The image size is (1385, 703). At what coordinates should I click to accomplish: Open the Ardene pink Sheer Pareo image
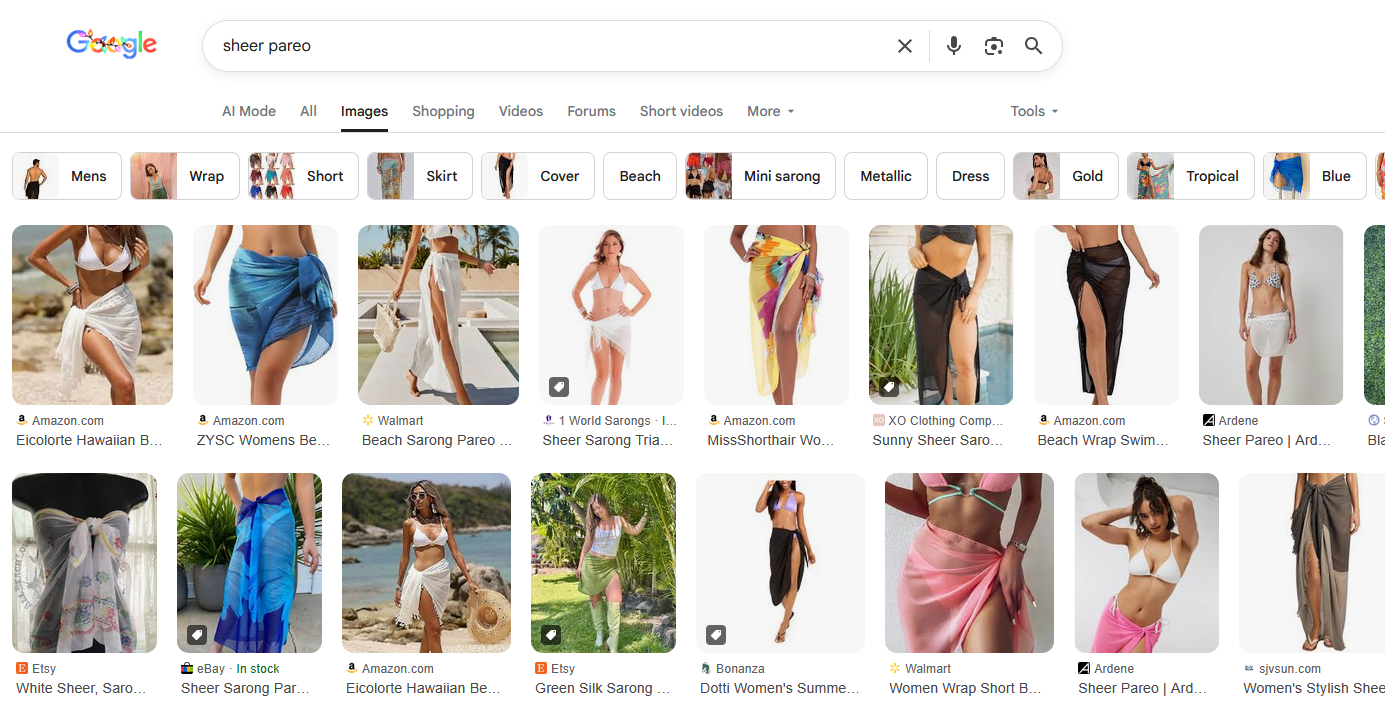pos(1147,563)
